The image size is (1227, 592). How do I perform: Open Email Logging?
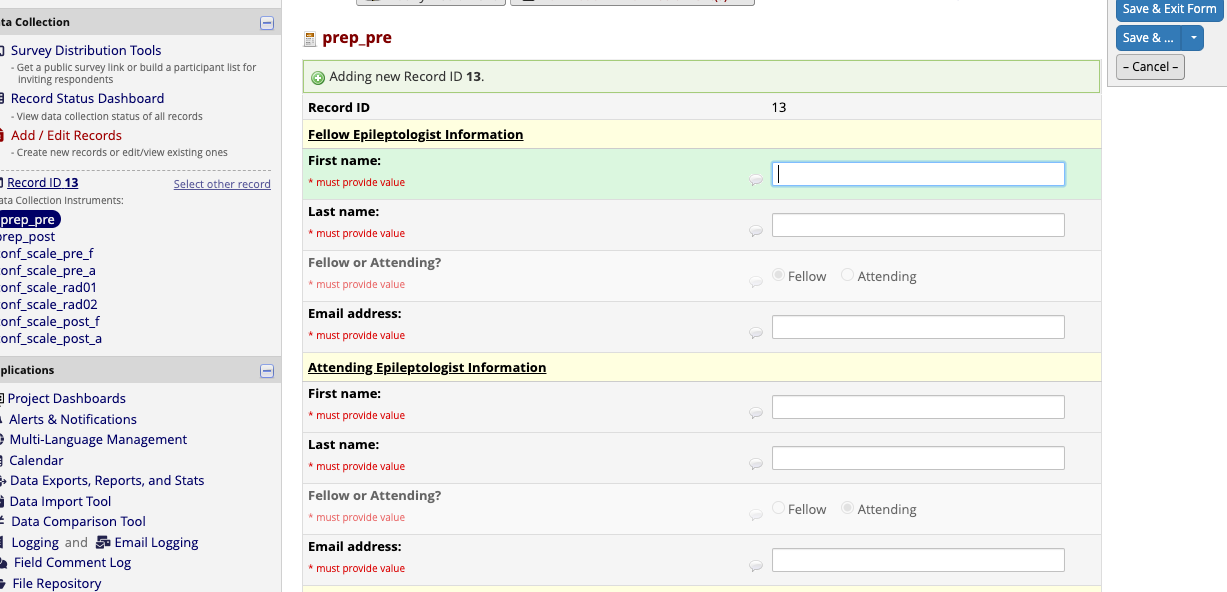point(156,542)
